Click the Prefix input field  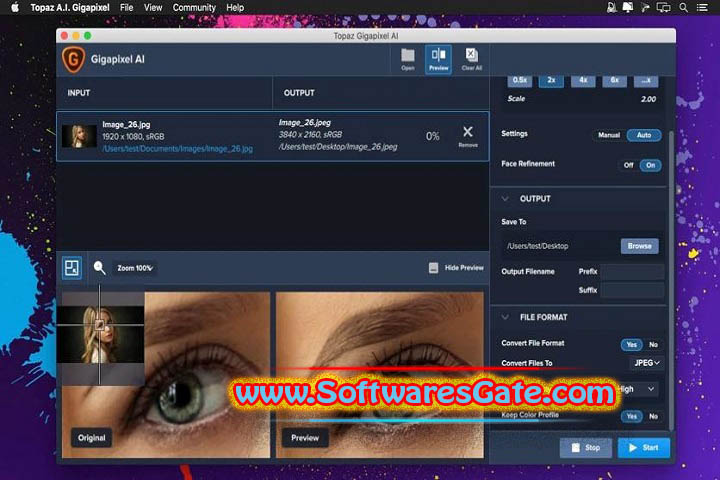click(x=632, y=271)
